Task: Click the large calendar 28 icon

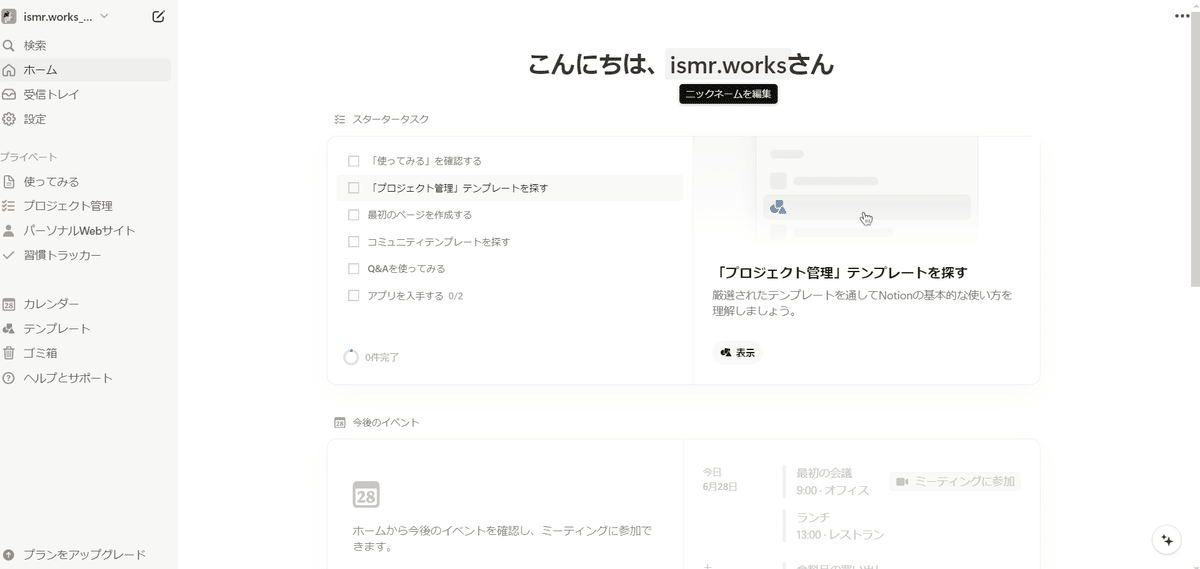Action: click(366, 494)
